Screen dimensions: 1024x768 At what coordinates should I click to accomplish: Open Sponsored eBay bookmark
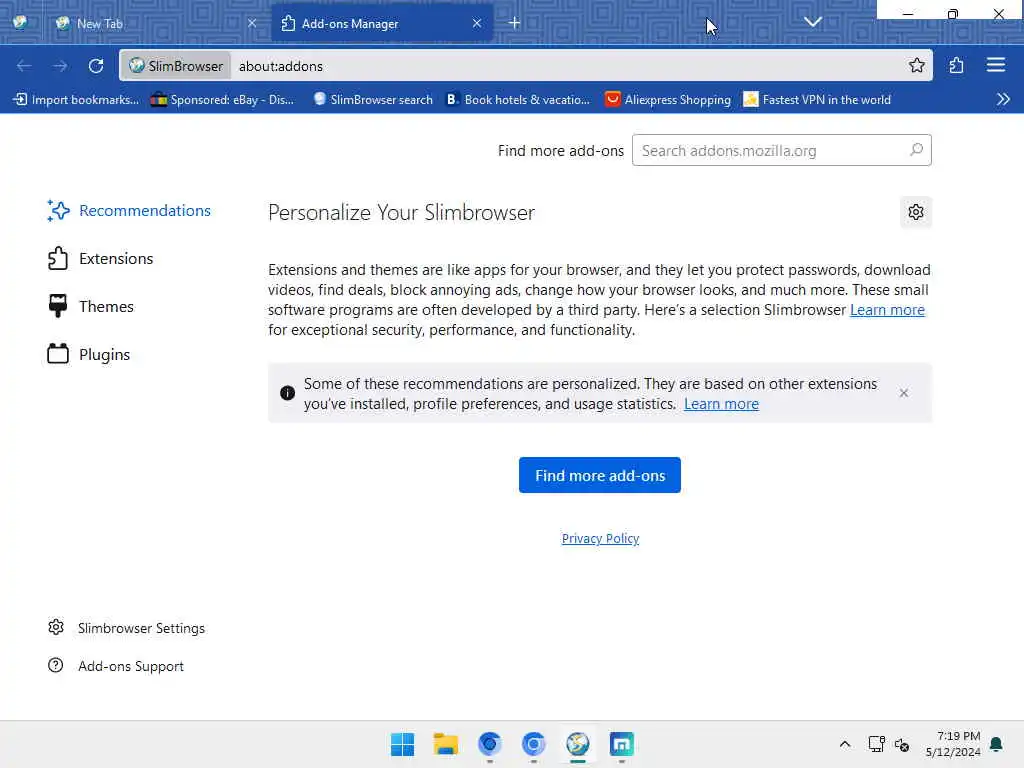pos(222,99)
